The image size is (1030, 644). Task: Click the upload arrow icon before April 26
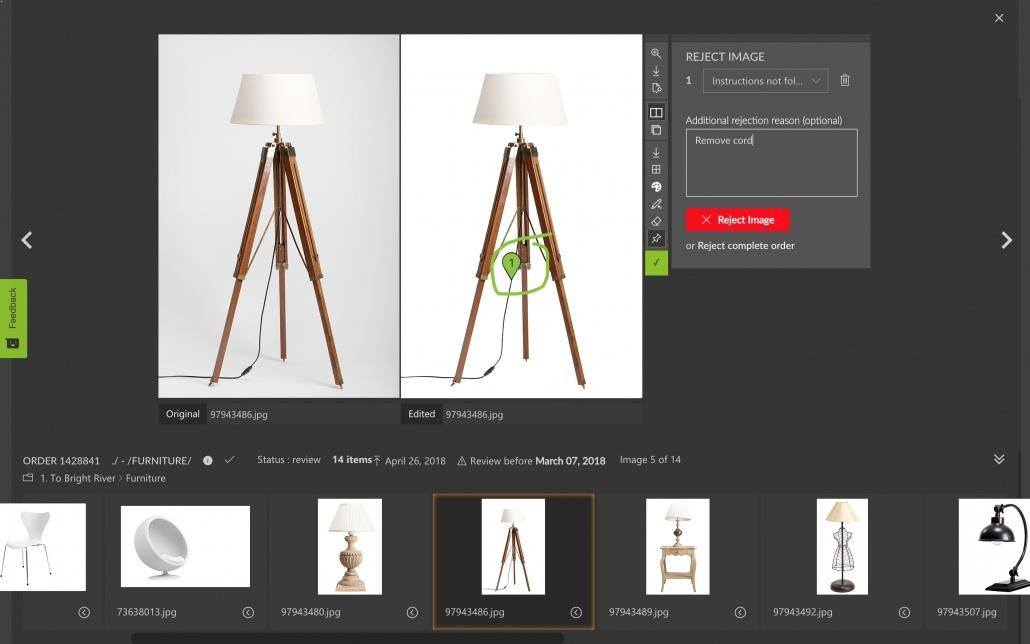point(377,461)
